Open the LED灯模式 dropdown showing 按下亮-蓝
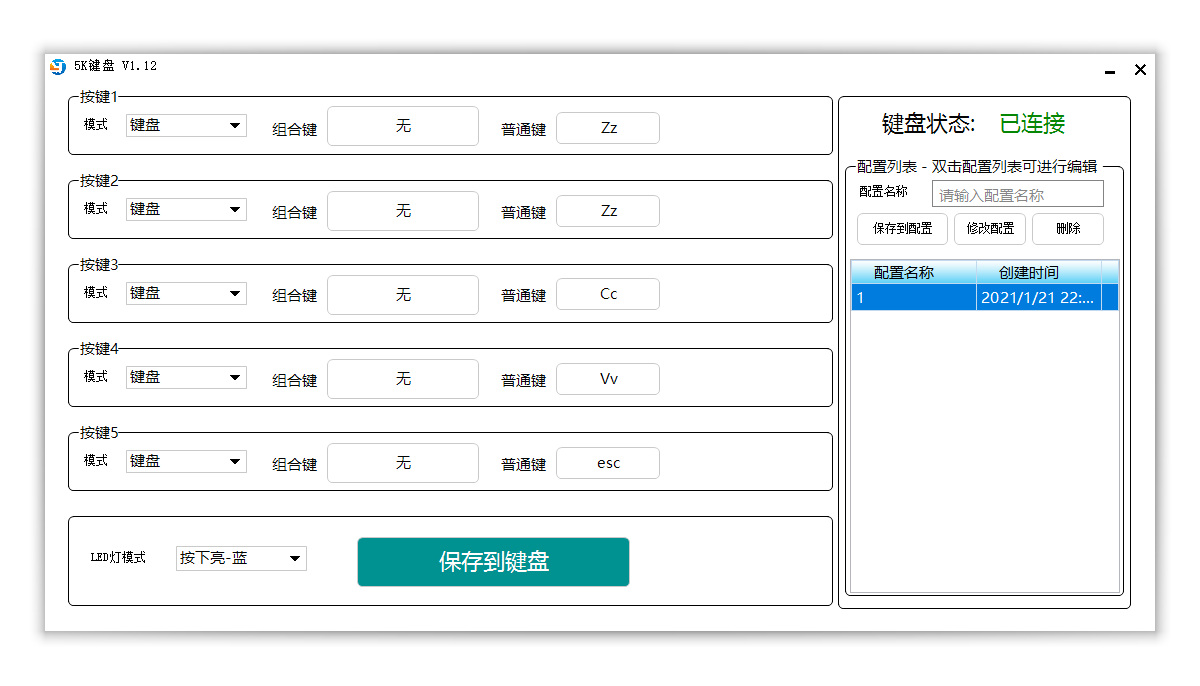Viewport: 1200px width, 686px height. tap(240, 558)
